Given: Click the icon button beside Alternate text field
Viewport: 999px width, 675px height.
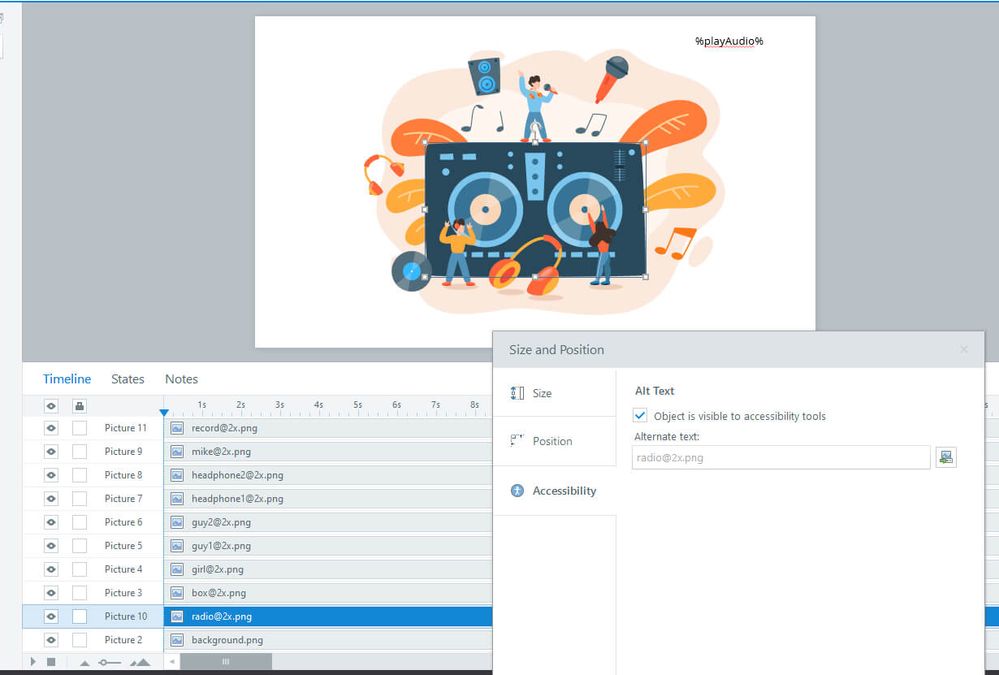Looking at the screenshot, I should click(946, 458).
